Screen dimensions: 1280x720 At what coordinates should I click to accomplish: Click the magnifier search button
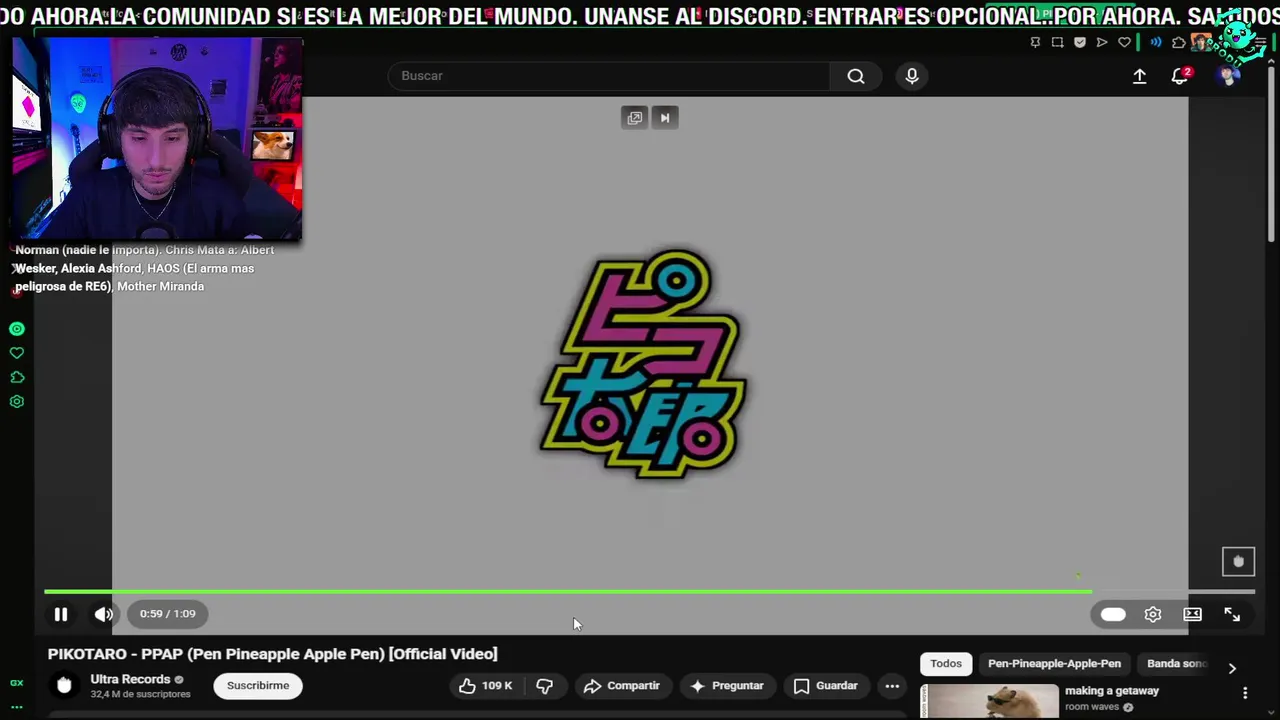pyautogui.click(x=856, y=76)
